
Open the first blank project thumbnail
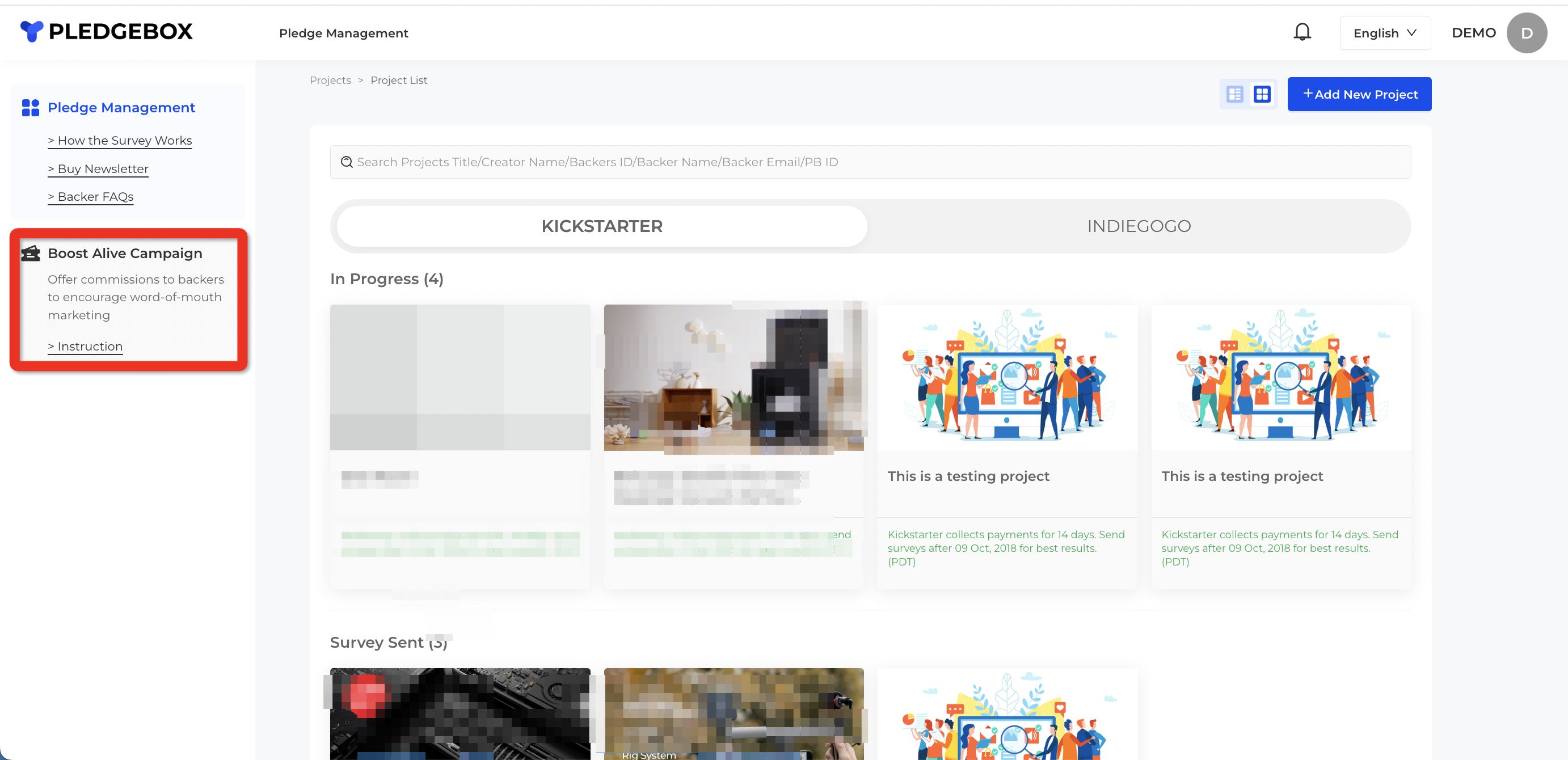[460, 377]
